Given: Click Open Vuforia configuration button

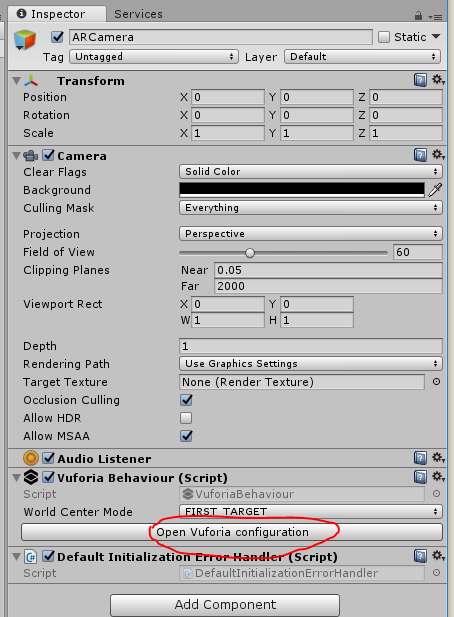Looking at the screenshot, I should [x=232, y=532].
